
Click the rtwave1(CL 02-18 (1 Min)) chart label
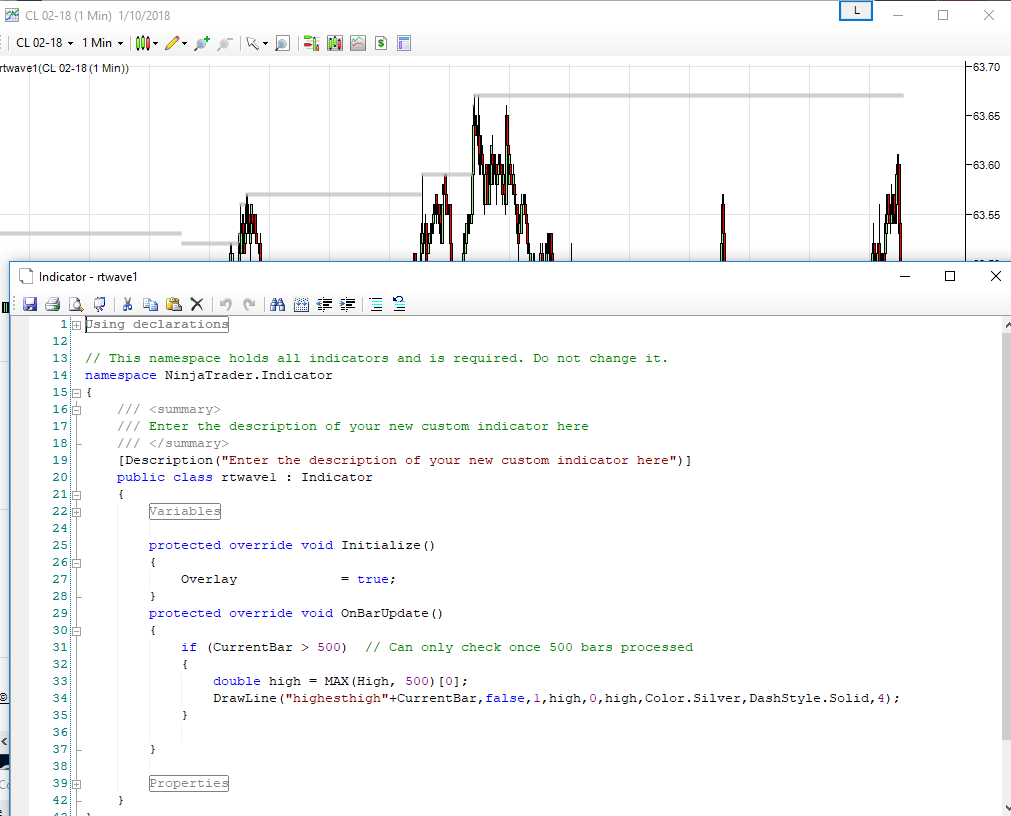click(x=64, y=68)
